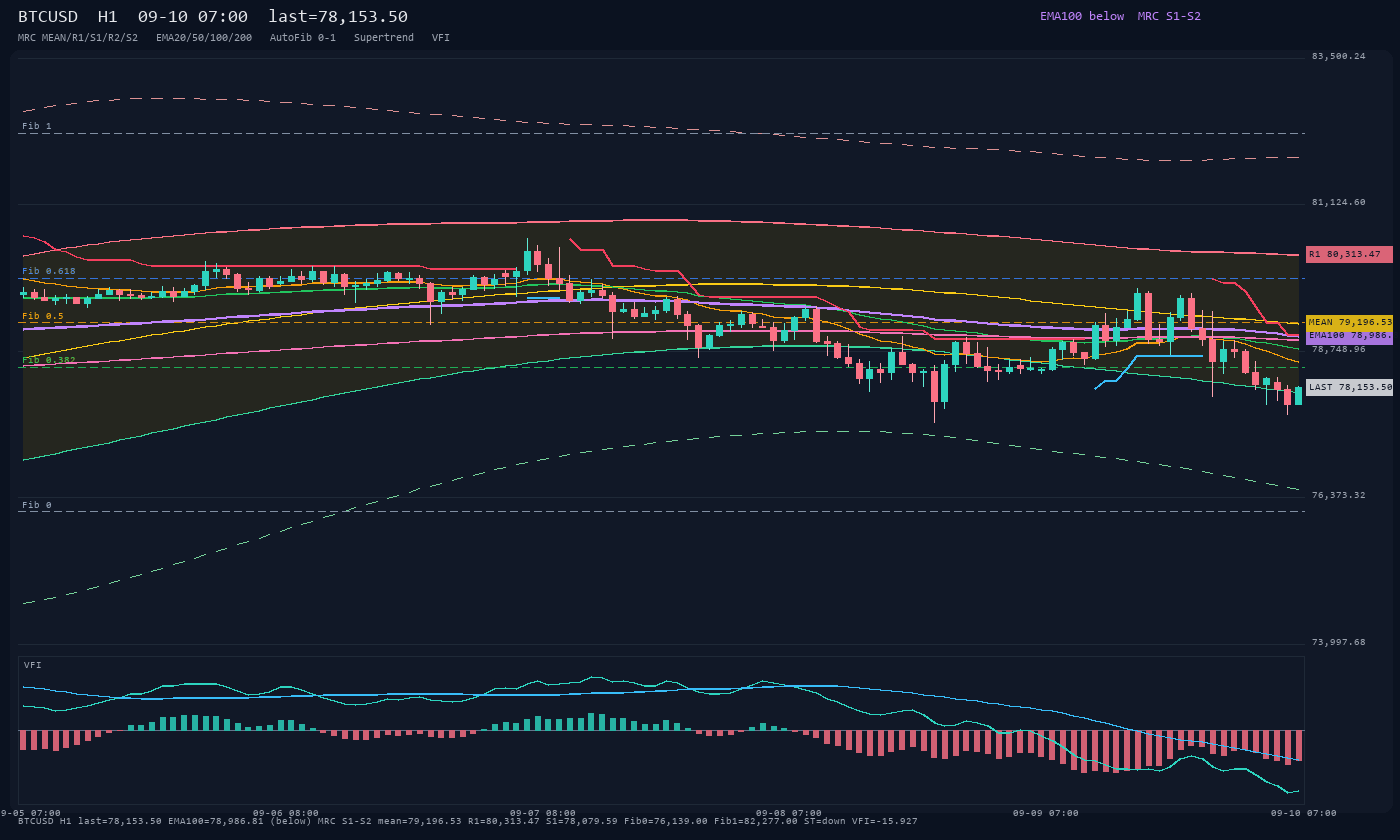Click the 09-08 07:00 time axis label
This screenshot has height=840, width=1400.
click(789, 813)
